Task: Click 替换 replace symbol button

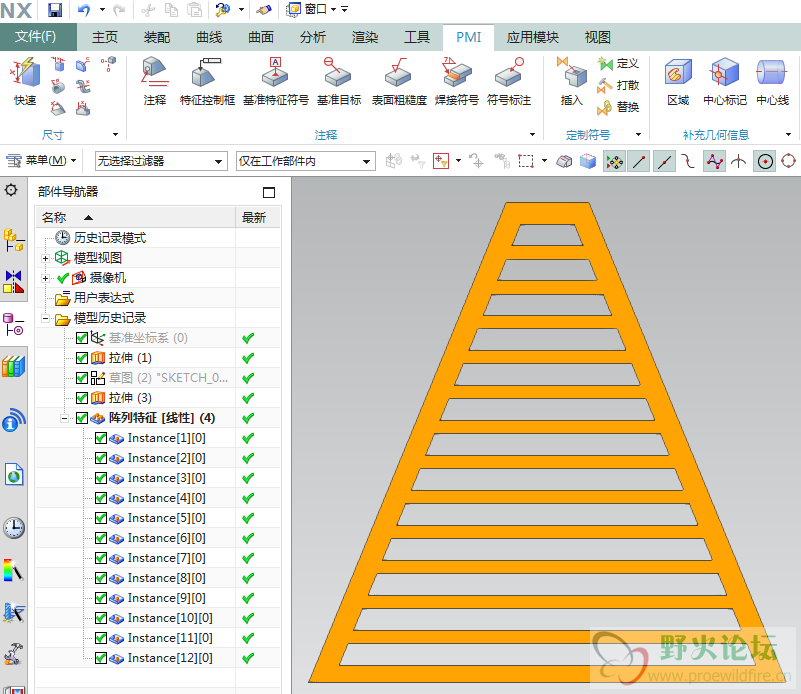Action: pos(618,107)
